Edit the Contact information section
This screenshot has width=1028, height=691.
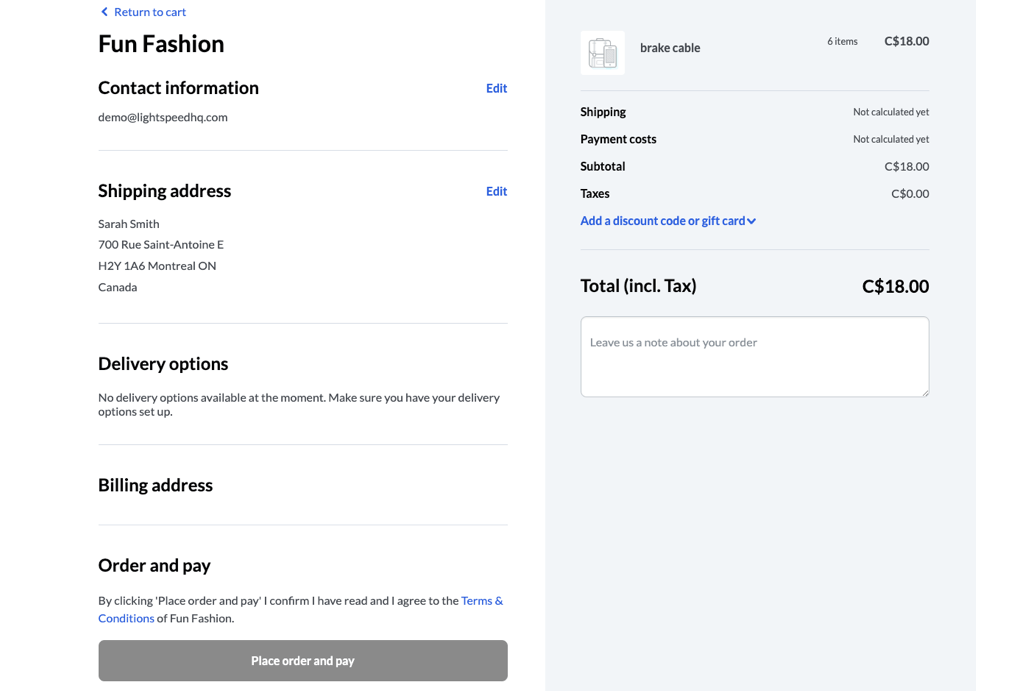pos(496,88)
